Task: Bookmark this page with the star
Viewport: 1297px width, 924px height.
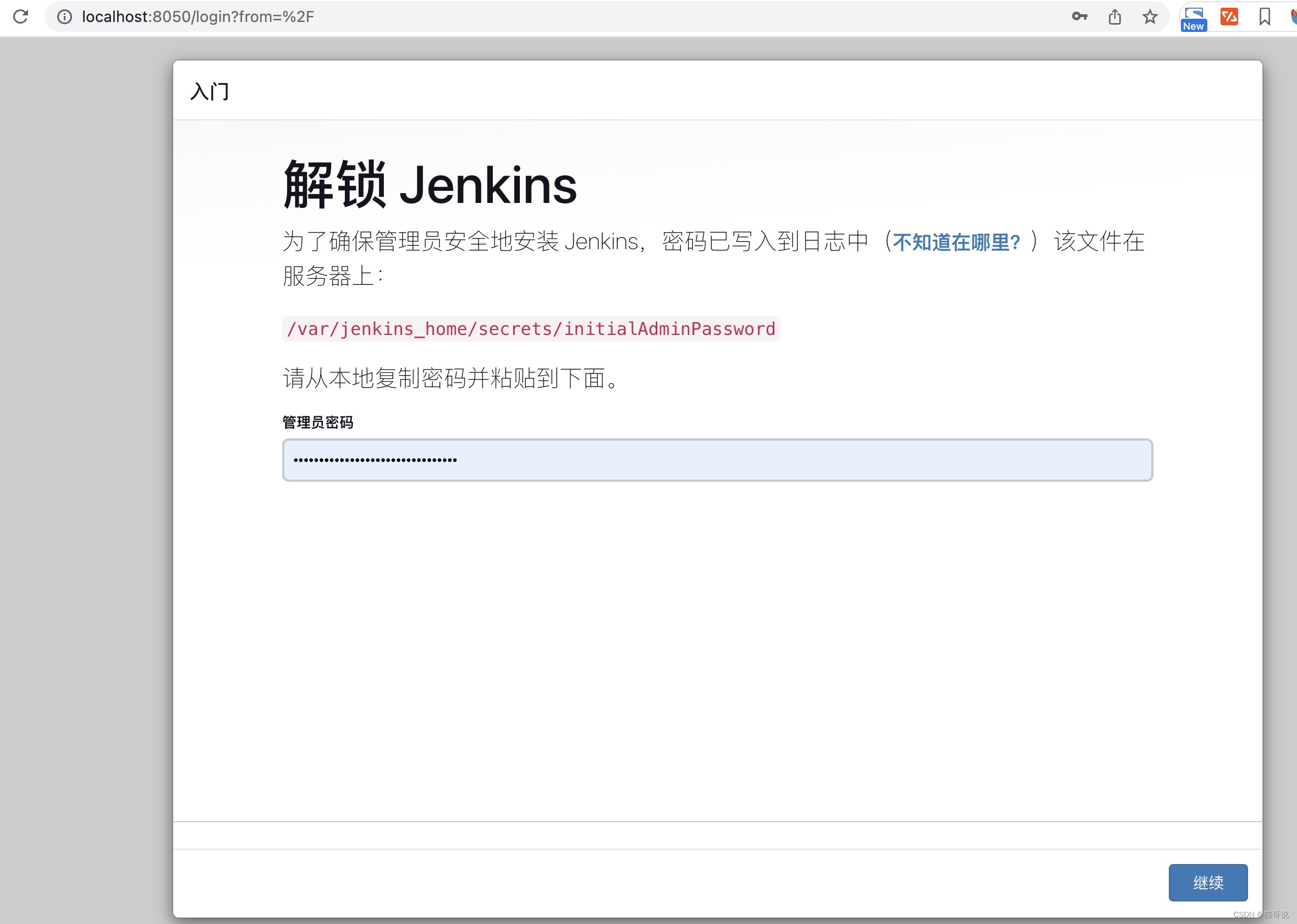Action: pyautogui.click(x=1150, y=17)
